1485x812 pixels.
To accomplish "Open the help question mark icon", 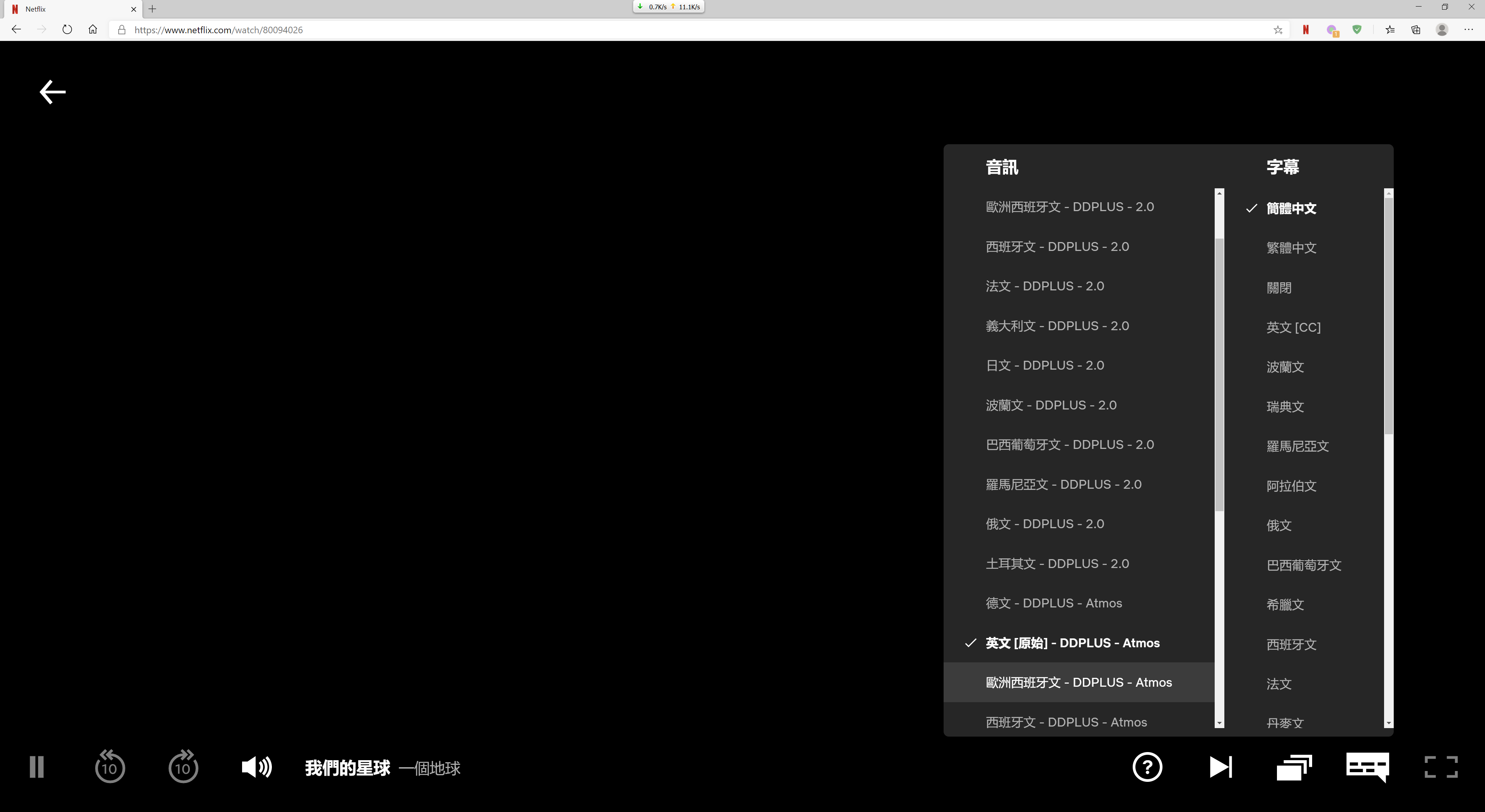I will 1147,767.
